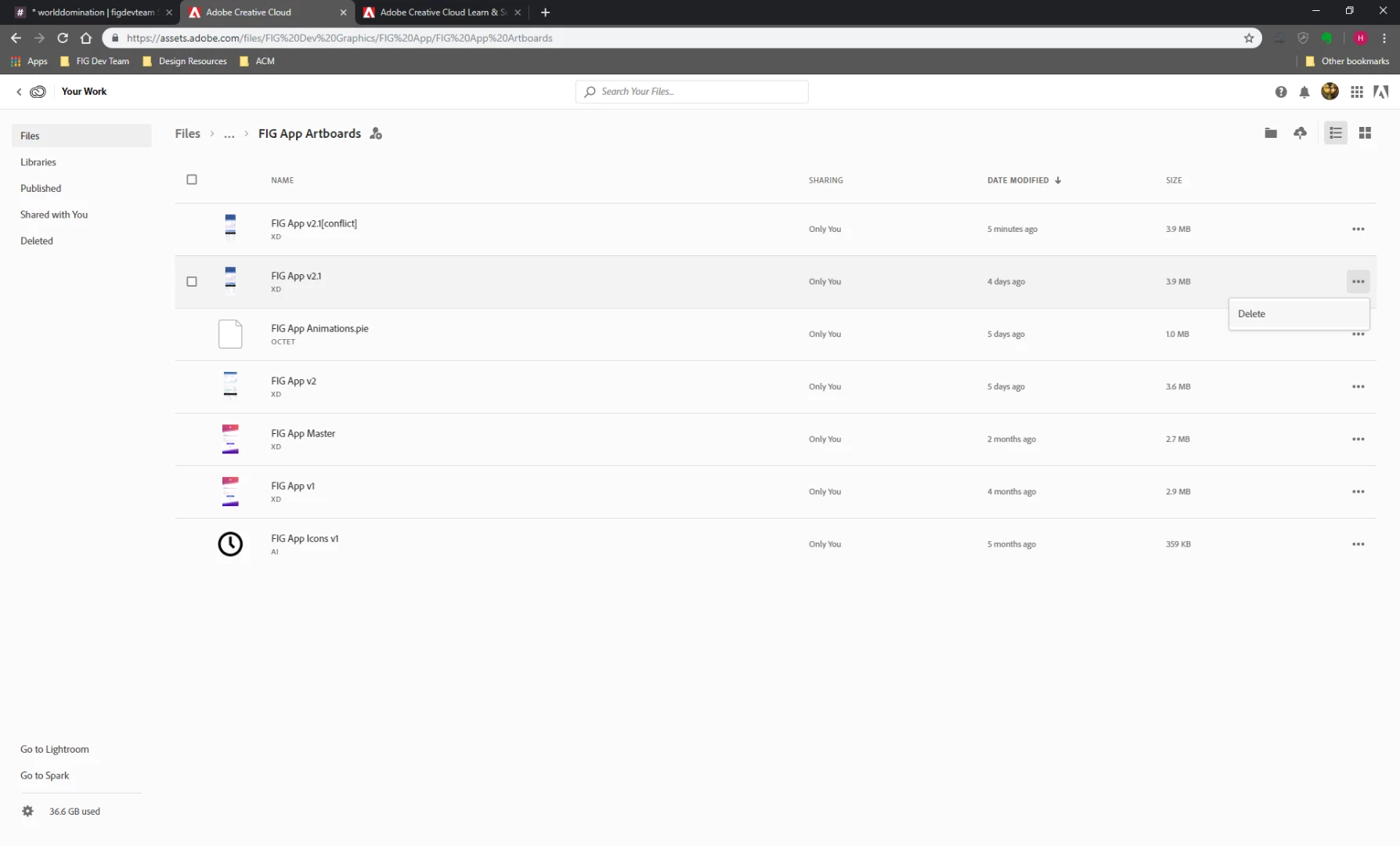This screenshot has width=1400, height=846.
Task: Select all files checkbox in header
Action: [x=192, y=179]
